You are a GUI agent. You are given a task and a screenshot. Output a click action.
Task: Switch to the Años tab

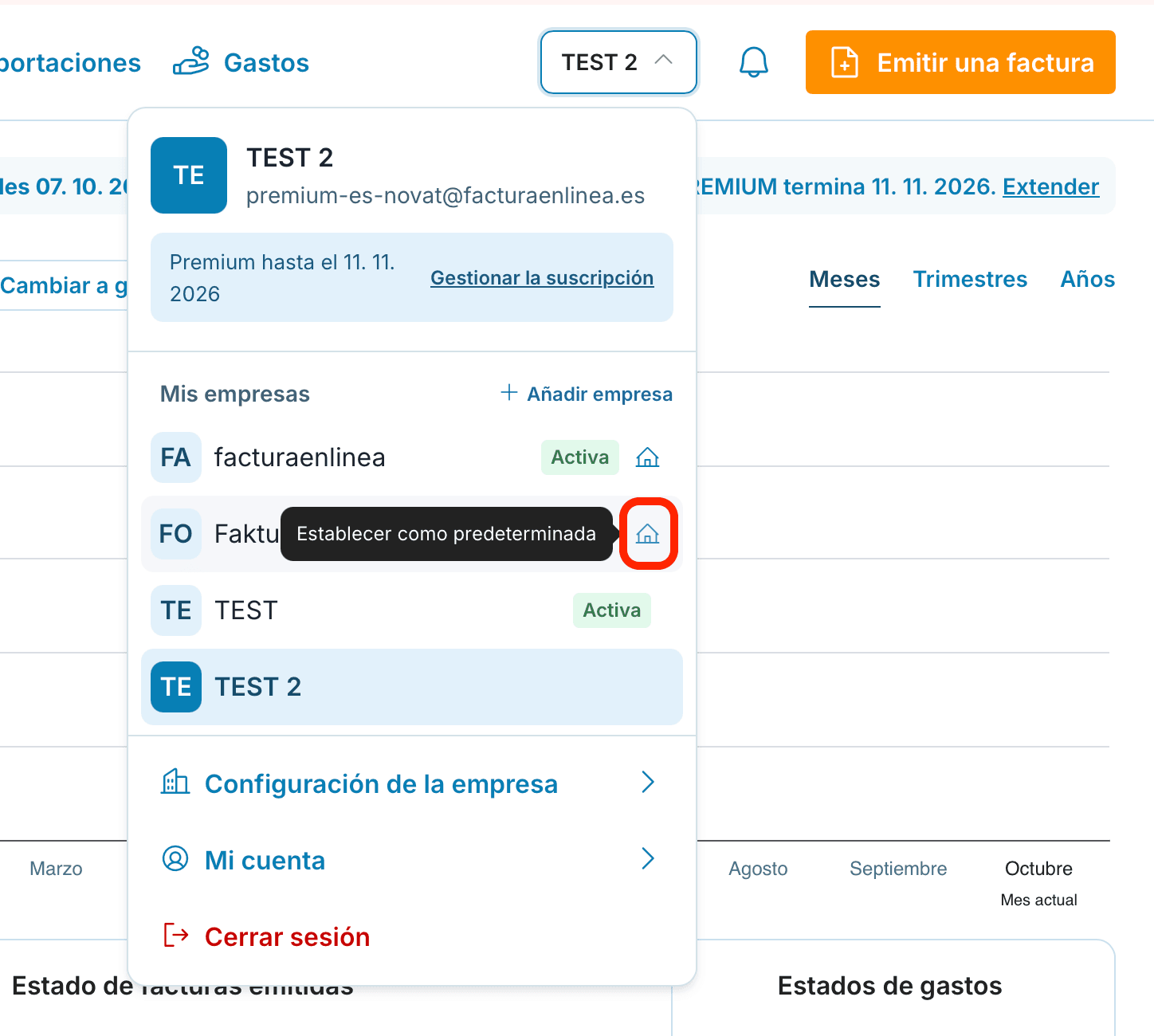click(1087, 280)
